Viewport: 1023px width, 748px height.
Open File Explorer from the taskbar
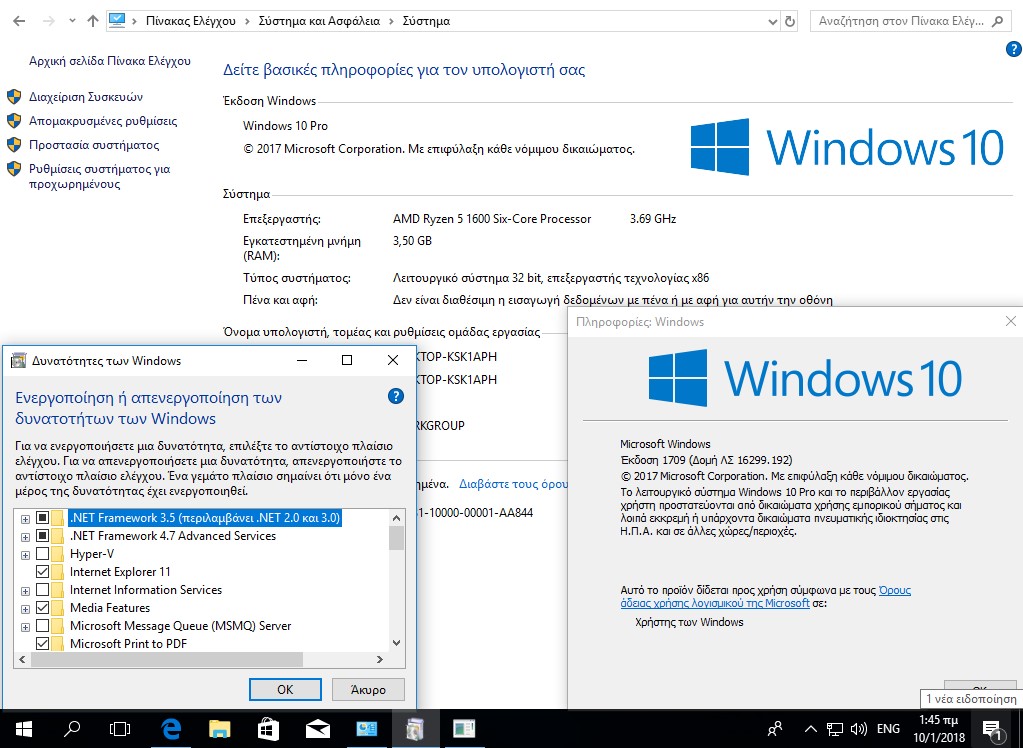point(219,728)
